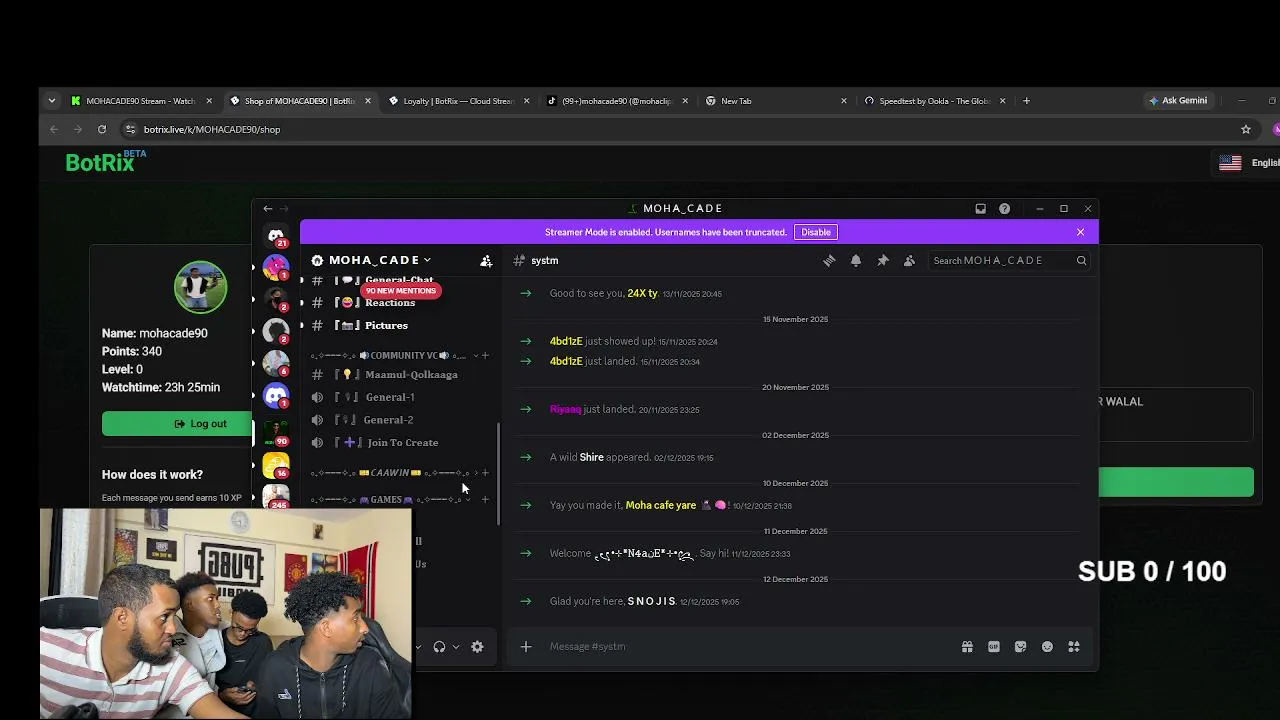Switch to the Loyalty | BotRix browser tab

click(x=457, y=101)
